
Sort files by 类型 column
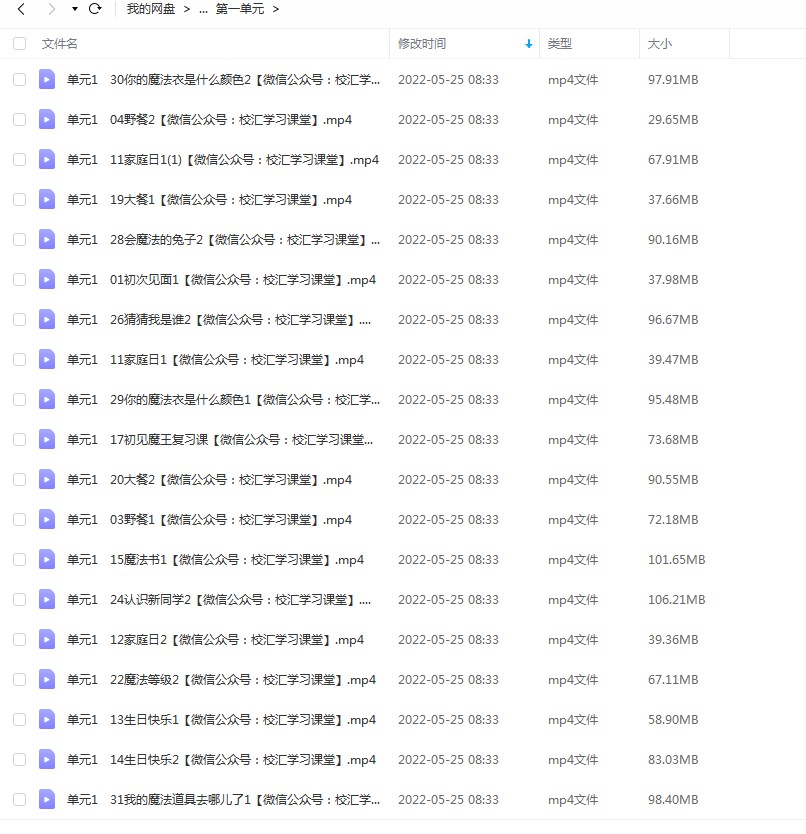[560, 44]
